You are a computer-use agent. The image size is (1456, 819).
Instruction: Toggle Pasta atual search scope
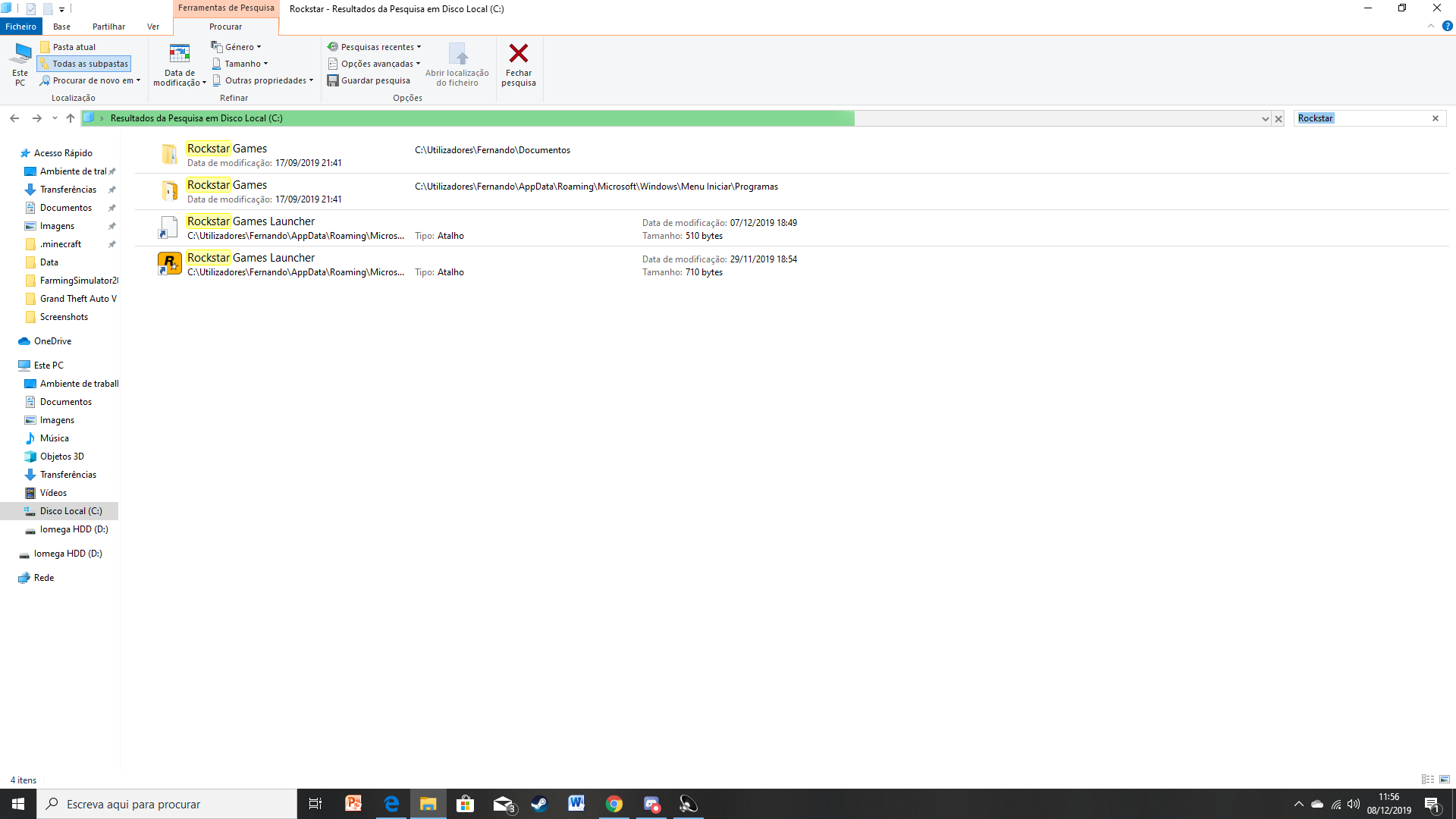[x=68, y=47]
